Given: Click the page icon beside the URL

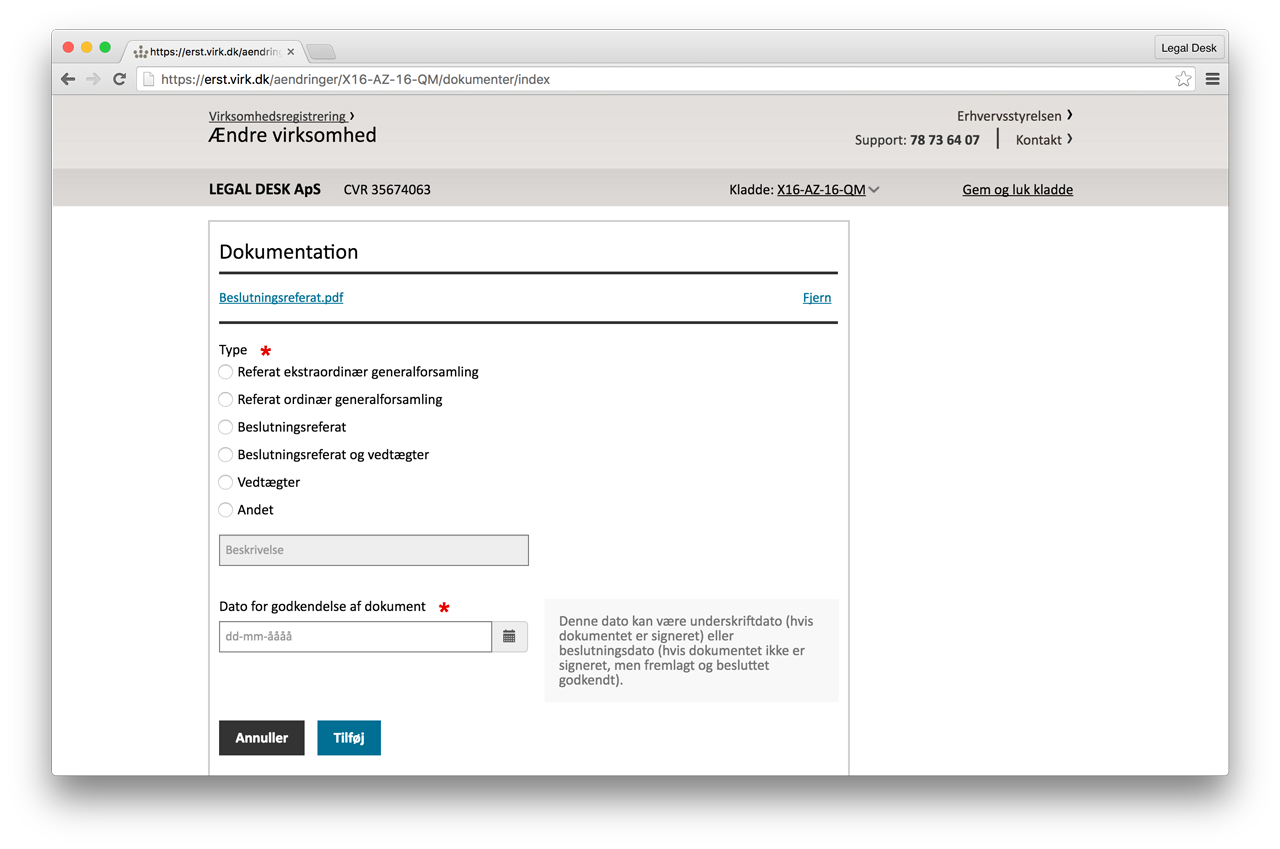Looking at the screenshot, I should (x=148, y=79).
